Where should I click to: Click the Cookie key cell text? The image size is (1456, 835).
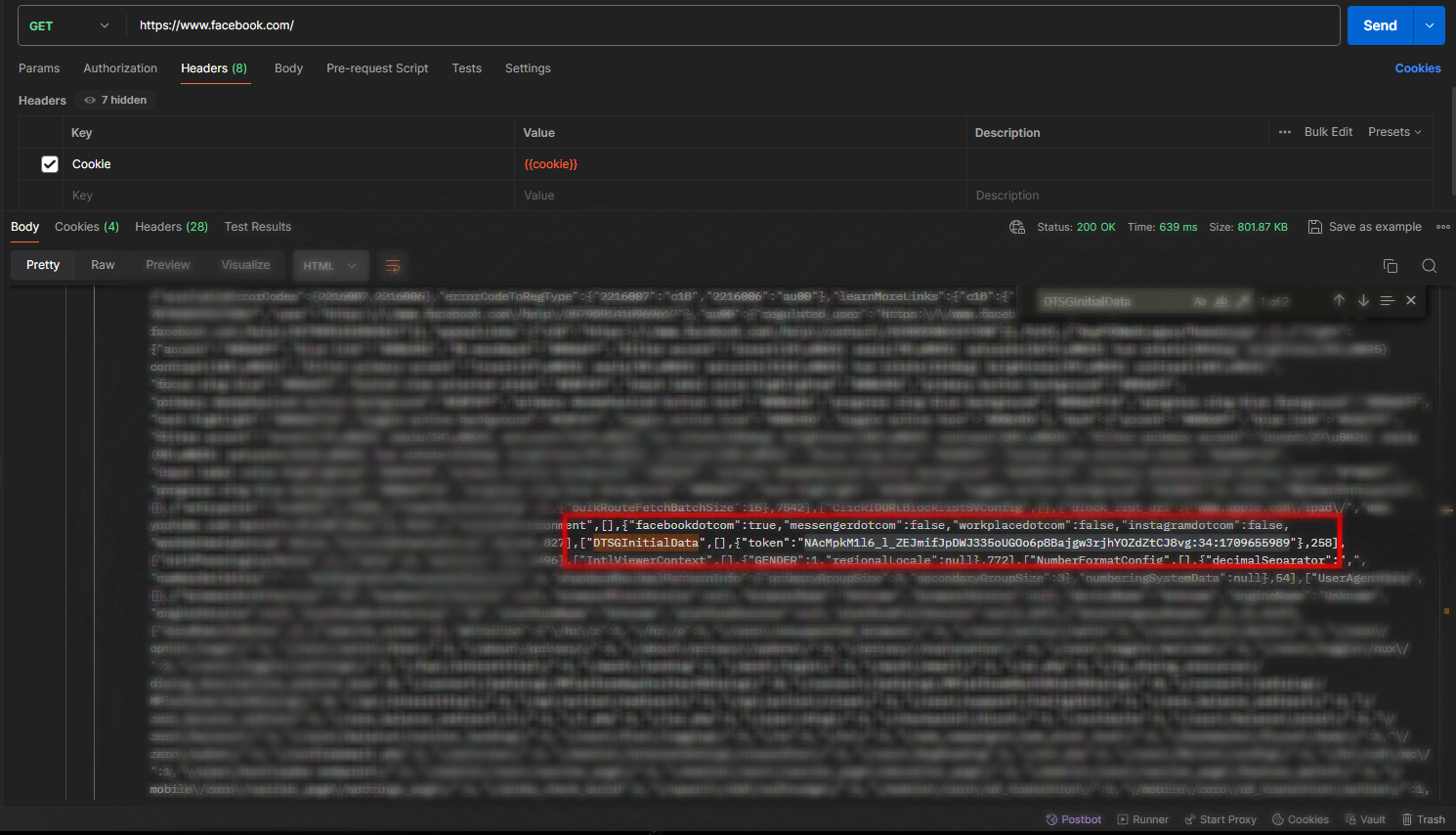coord(91,164)
